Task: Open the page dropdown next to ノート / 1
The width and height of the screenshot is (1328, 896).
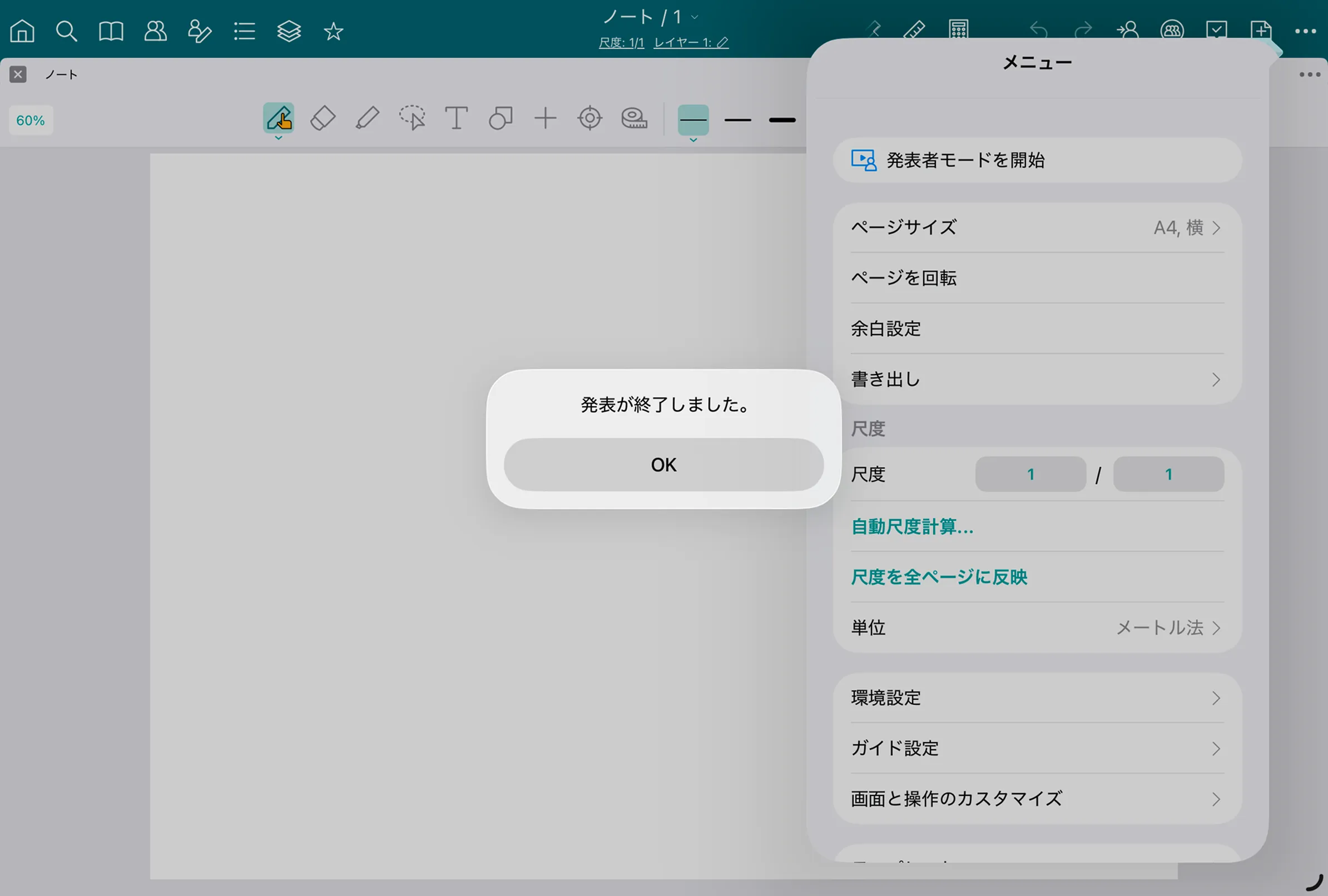Action: pos(694,17)
